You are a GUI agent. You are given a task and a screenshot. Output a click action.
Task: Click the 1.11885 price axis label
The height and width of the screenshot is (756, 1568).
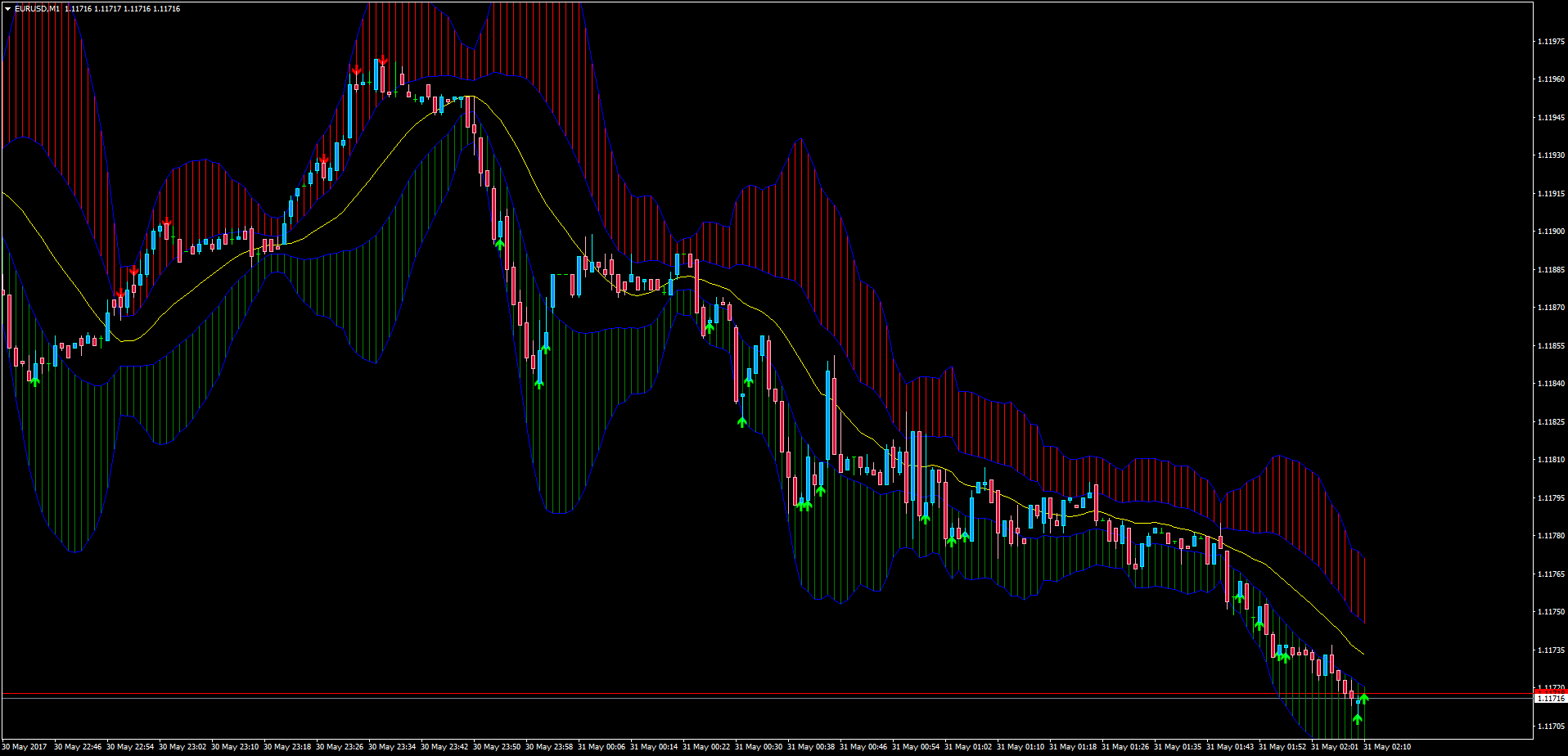tap(1552, 269)
